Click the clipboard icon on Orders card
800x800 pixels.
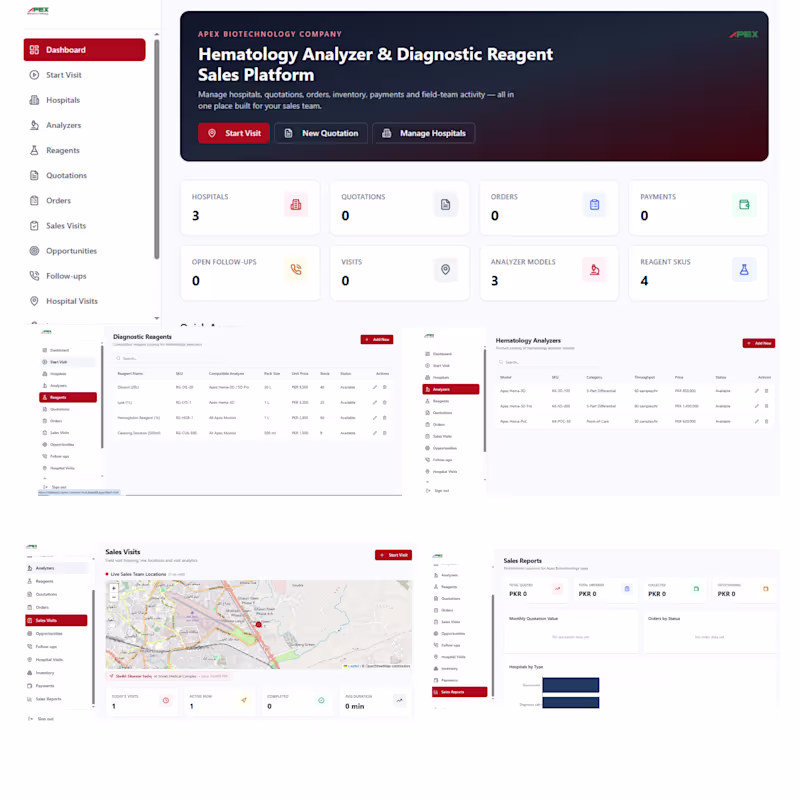click(x=594, y=205)
